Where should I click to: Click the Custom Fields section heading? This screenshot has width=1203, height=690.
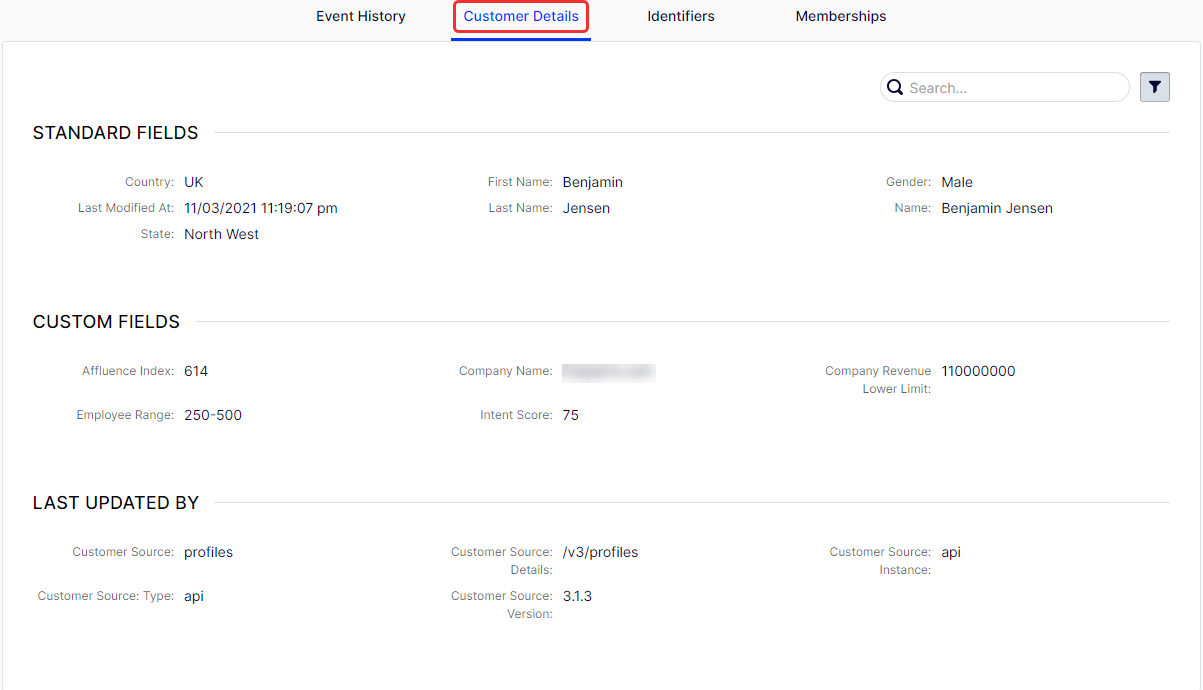pyautogui.click(x=107, y=322)
